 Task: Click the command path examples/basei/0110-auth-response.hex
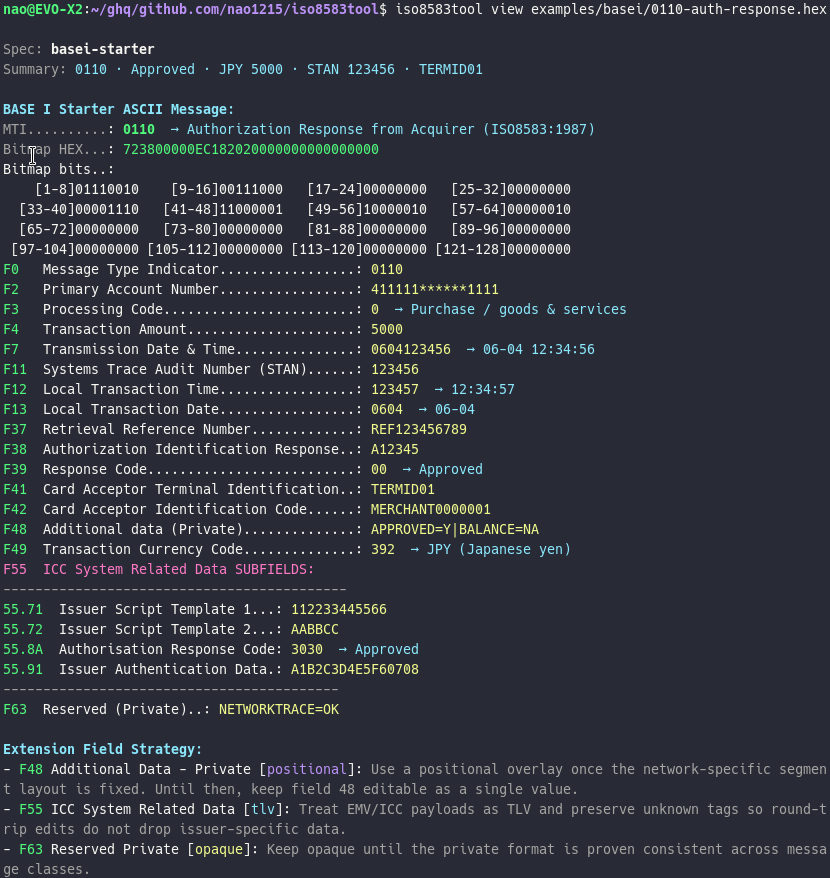coord(679,10)
